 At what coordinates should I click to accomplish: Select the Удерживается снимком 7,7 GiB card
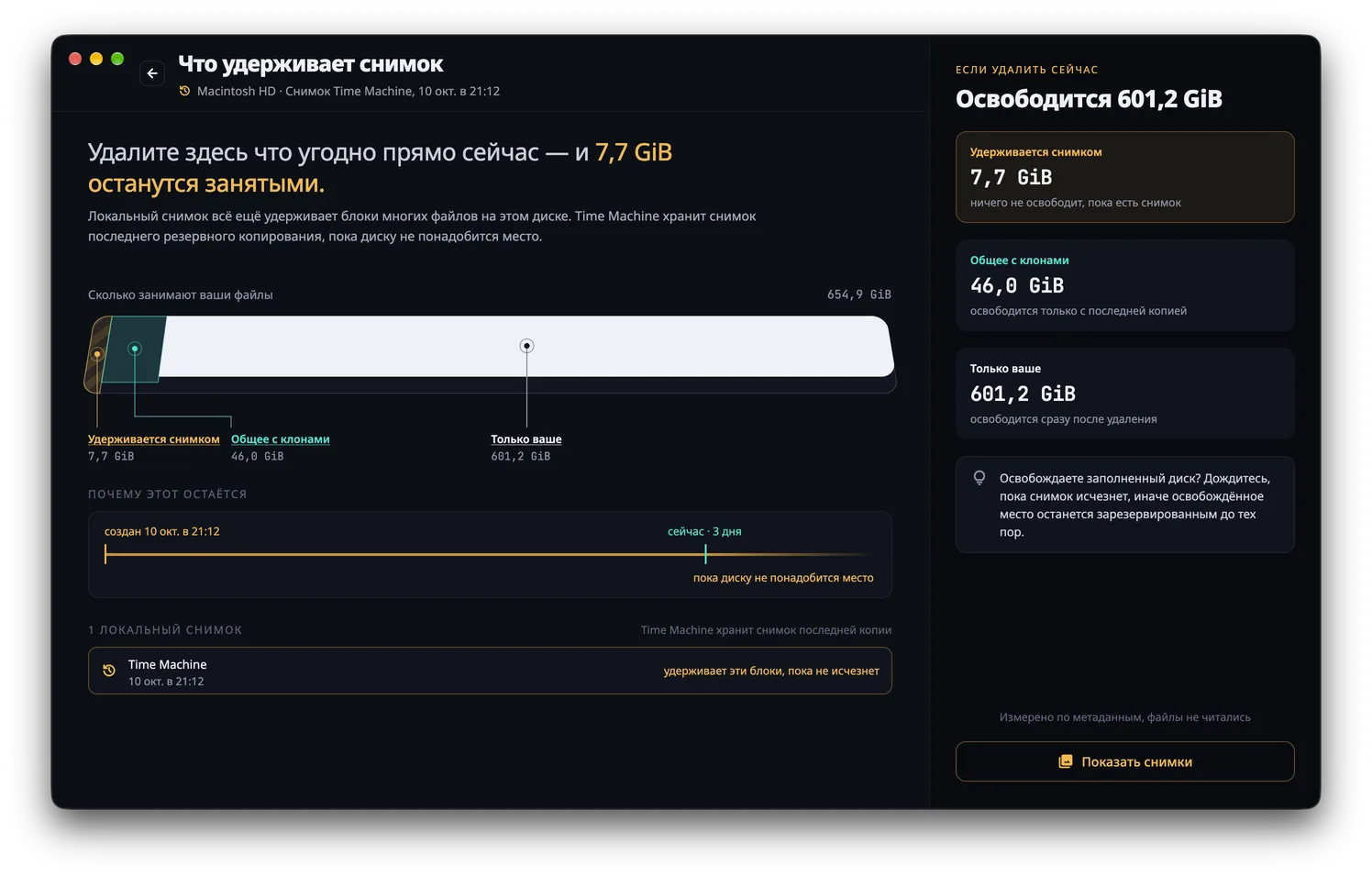[x=1124, y=177]
